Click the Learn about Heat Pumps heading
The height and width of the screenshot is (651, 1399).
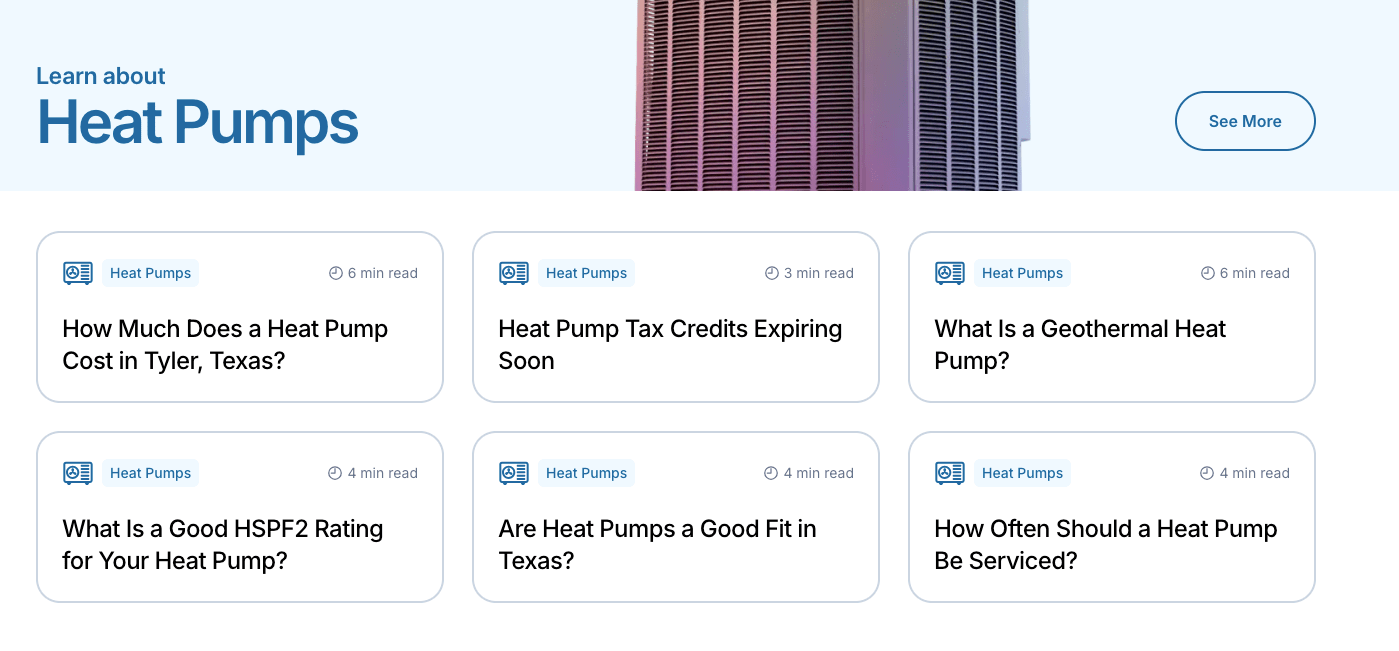tap(197, 105)
